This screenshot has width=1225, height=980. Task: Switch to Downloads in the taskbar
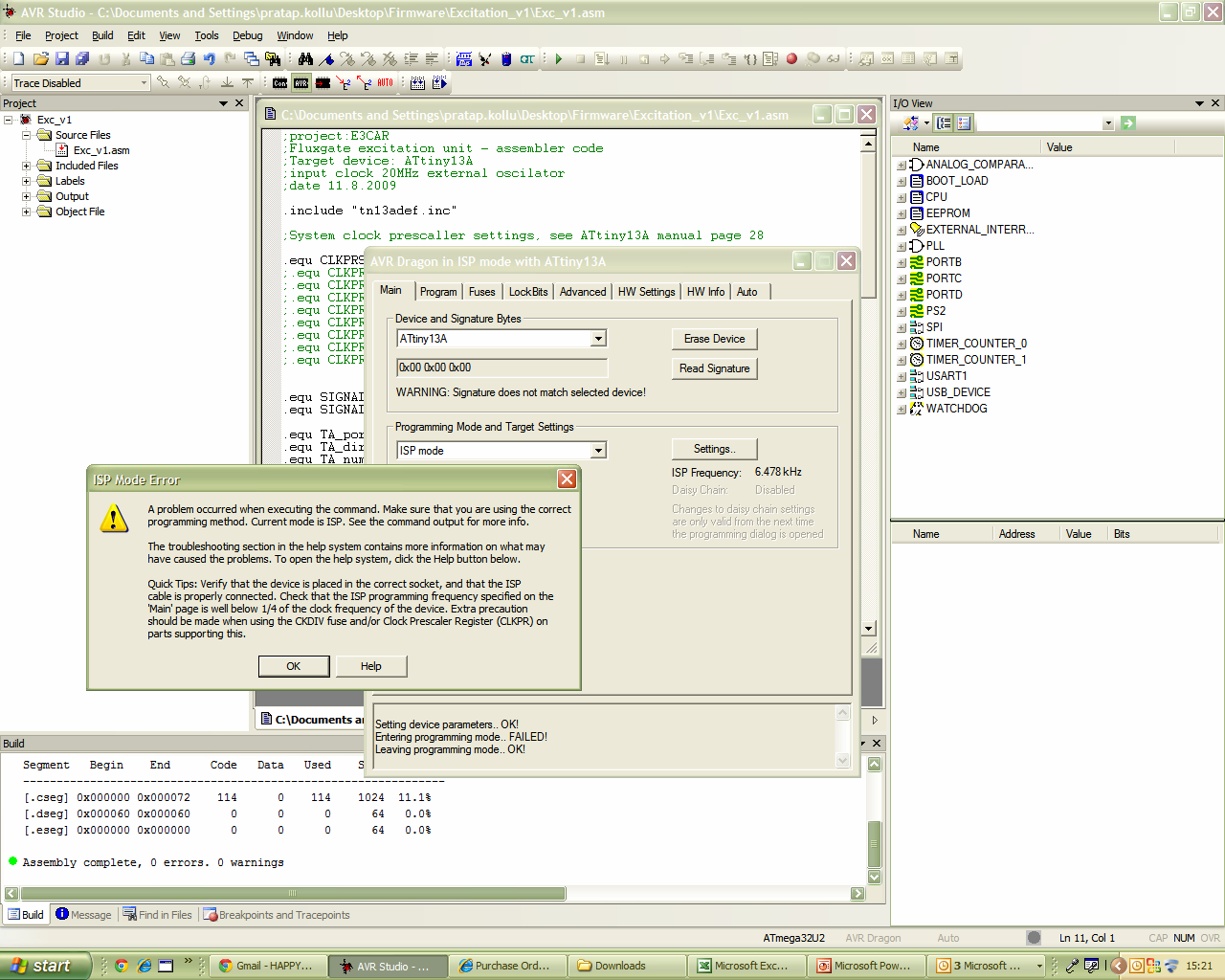click(x=626, y=966)
